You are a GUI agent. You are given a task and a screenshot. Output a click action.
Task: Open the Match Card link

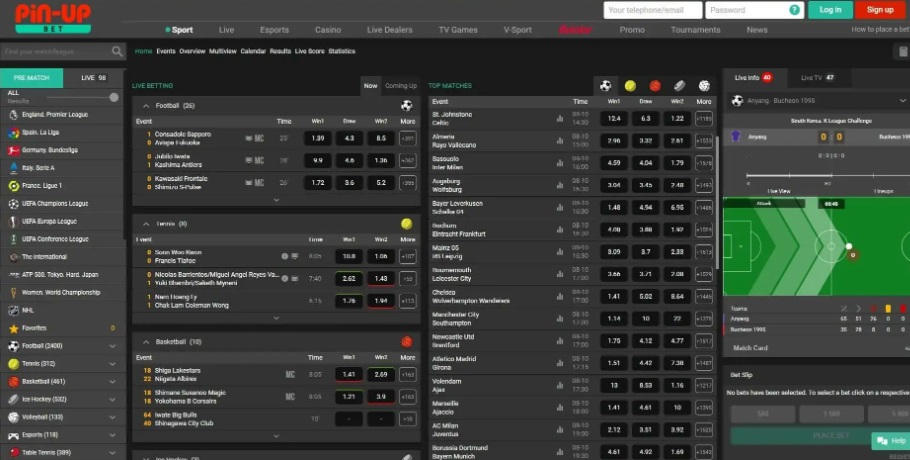pyautogui.click(x=750, y=348)
